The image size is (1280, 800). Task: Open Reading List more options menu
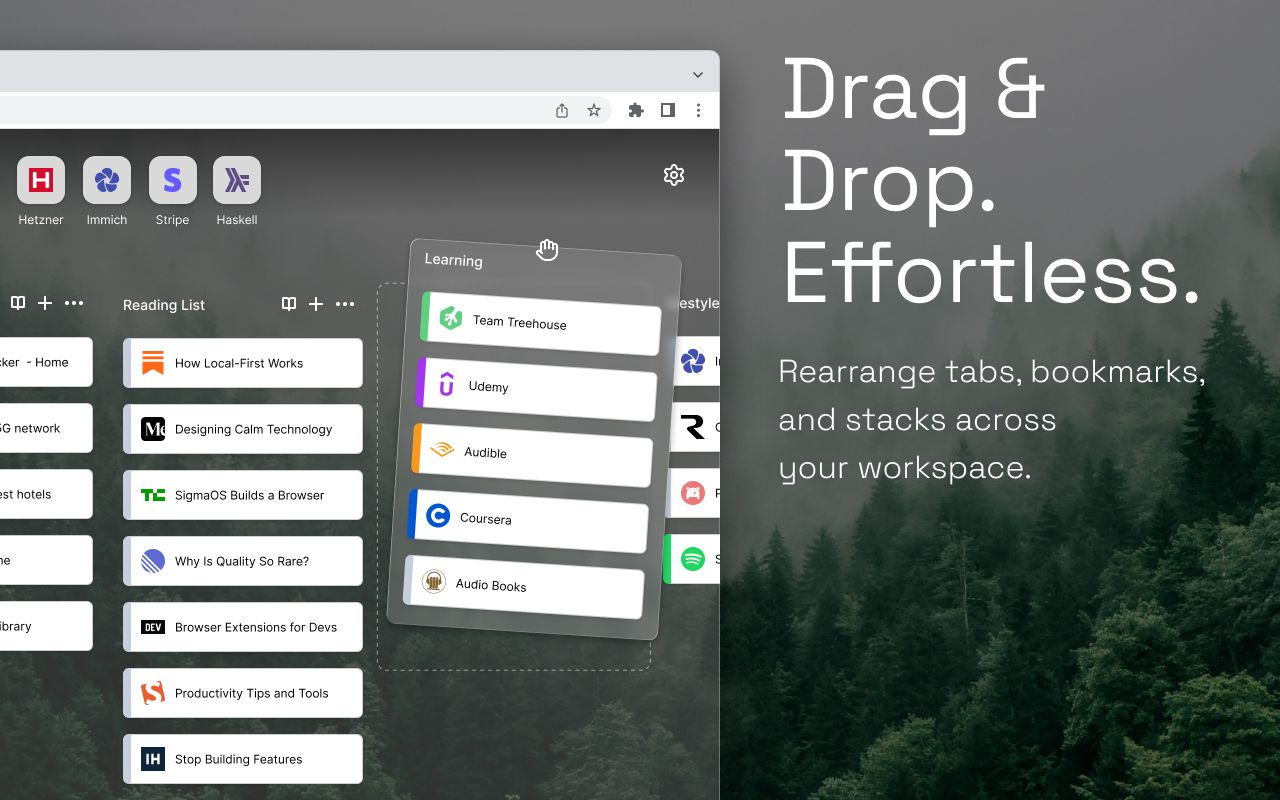pos(345,304)
